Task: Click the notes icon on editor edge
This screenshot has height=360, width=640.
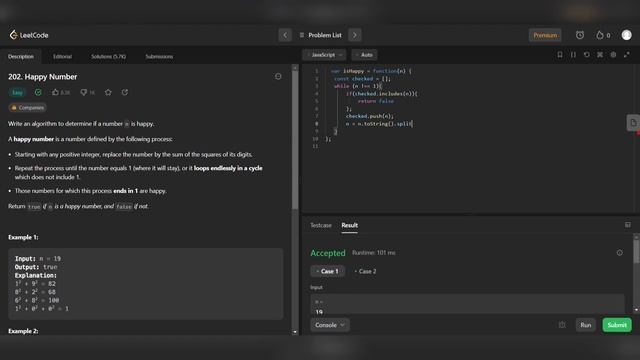Action: coord(633,122)
